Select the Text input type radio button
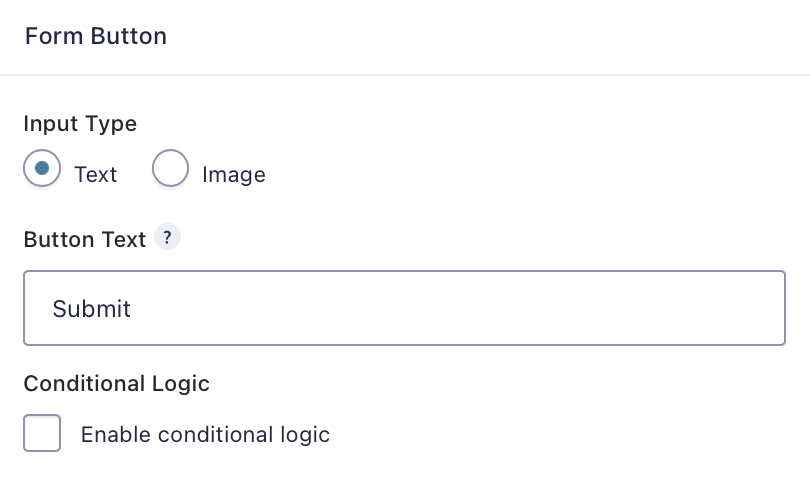810x502 pixels. [42, 168]
